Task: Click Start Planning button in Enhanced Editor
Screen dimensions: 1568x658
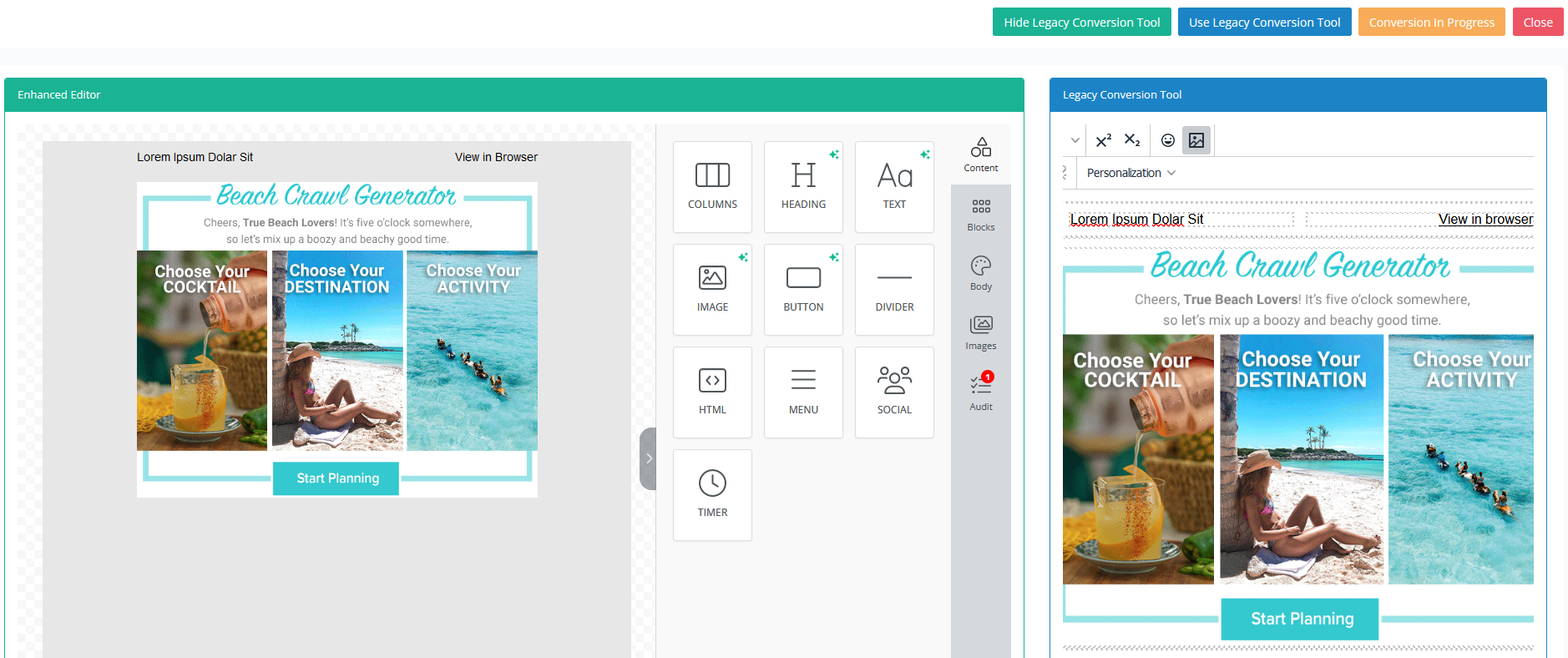Action: point(336,478)
